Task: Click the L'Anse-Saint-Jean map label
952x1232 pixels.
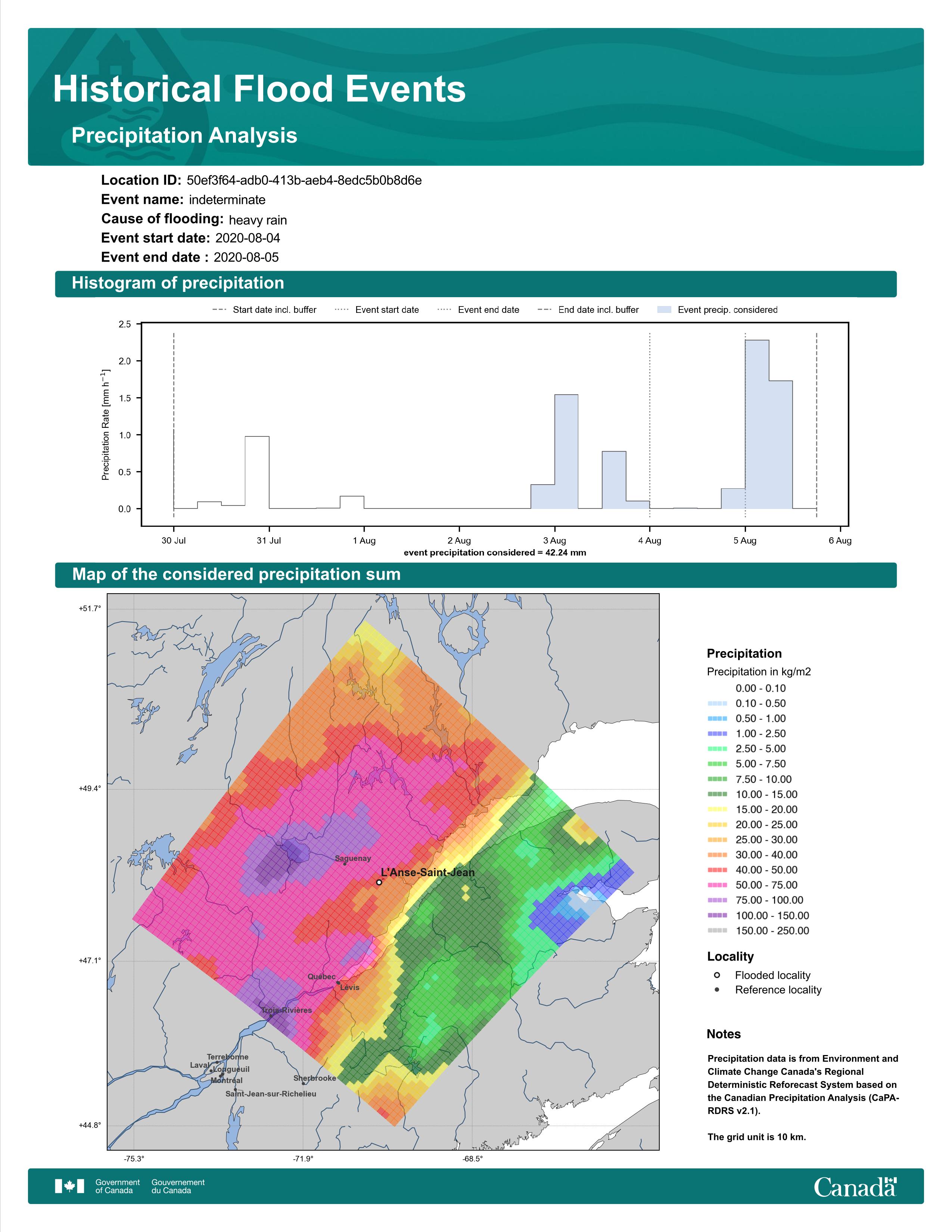Action: 427,872
